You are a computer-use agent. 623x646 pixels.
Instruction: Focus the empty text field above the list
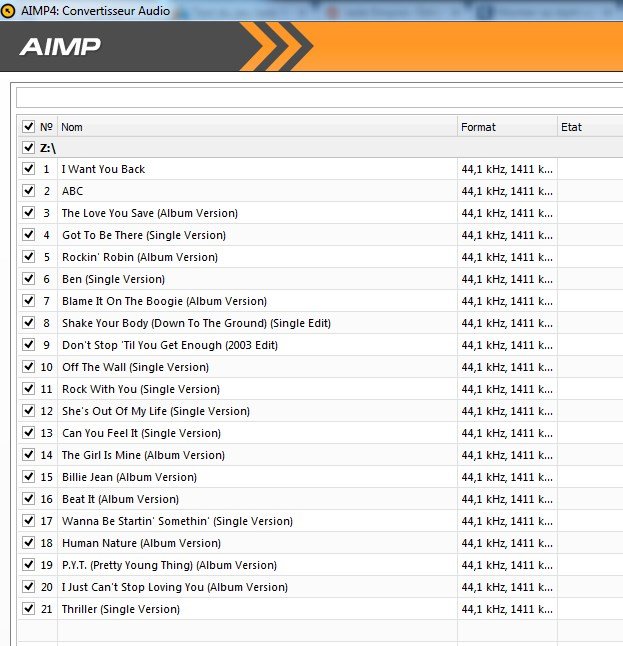tap(318, 98)
